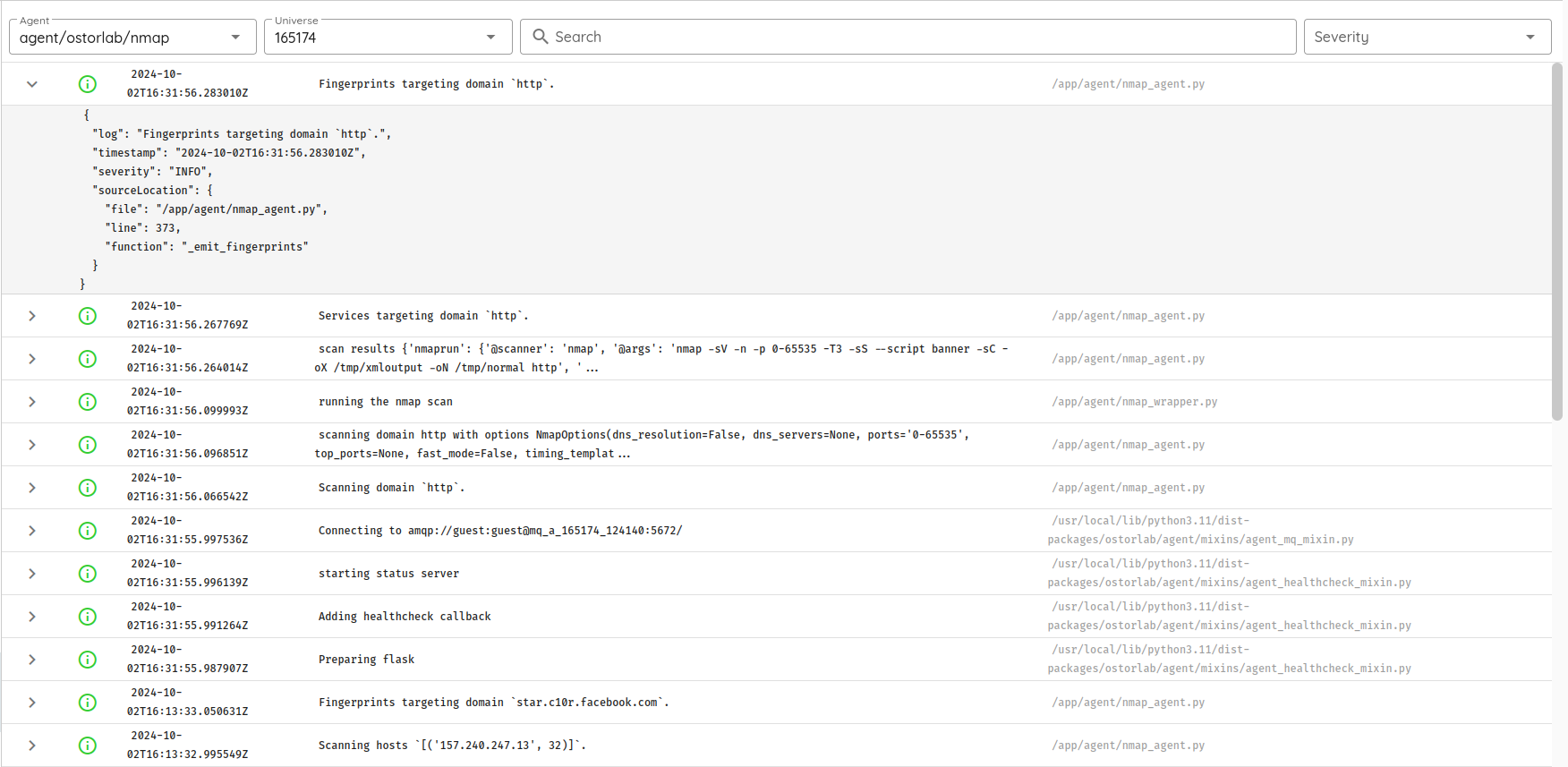Screen dimensions: 1568x767
Task: Click the scan results nmaprun message text
Action: pyautogui.click(x=661, y=359)
